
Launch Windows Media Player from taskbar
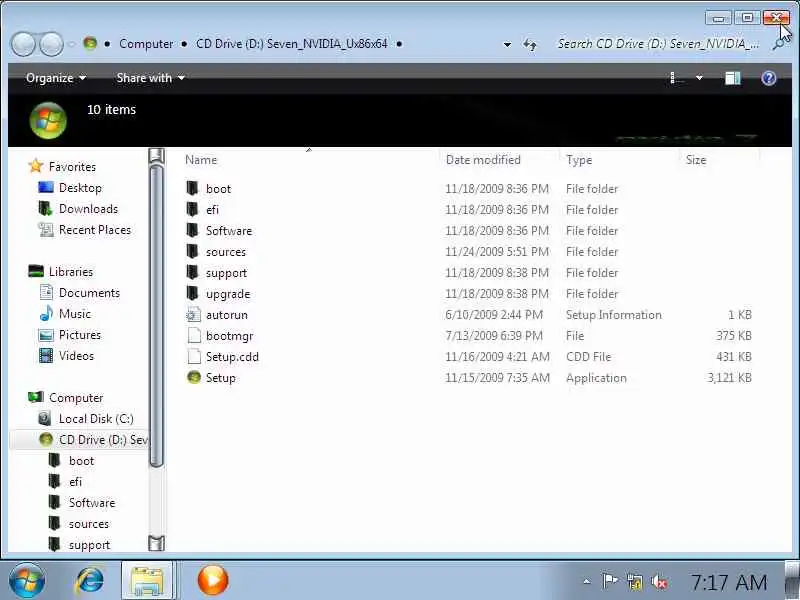213,581
